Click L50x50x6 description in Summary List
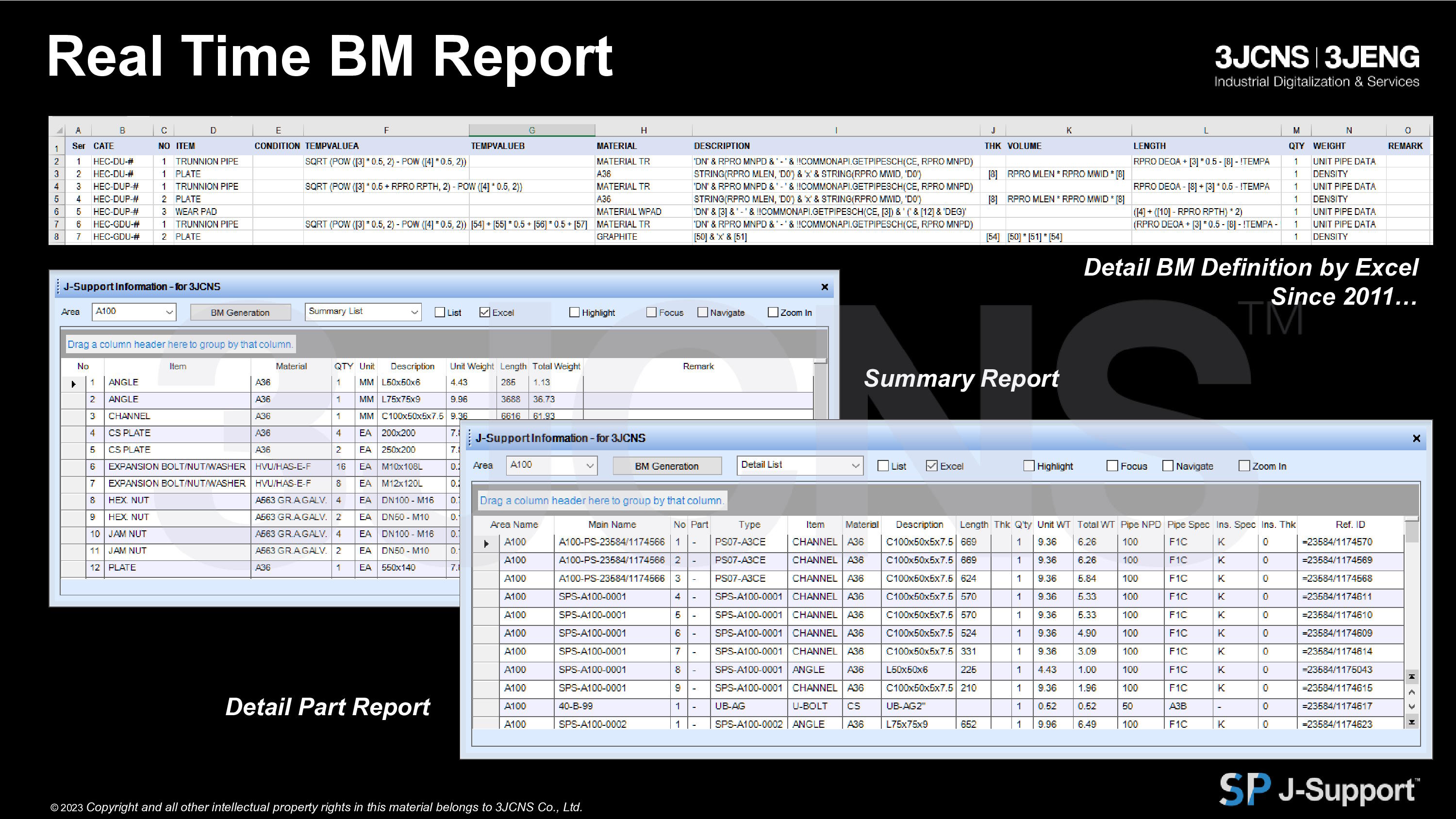The width and height of the screenshot is (1456, 819). 413,383
